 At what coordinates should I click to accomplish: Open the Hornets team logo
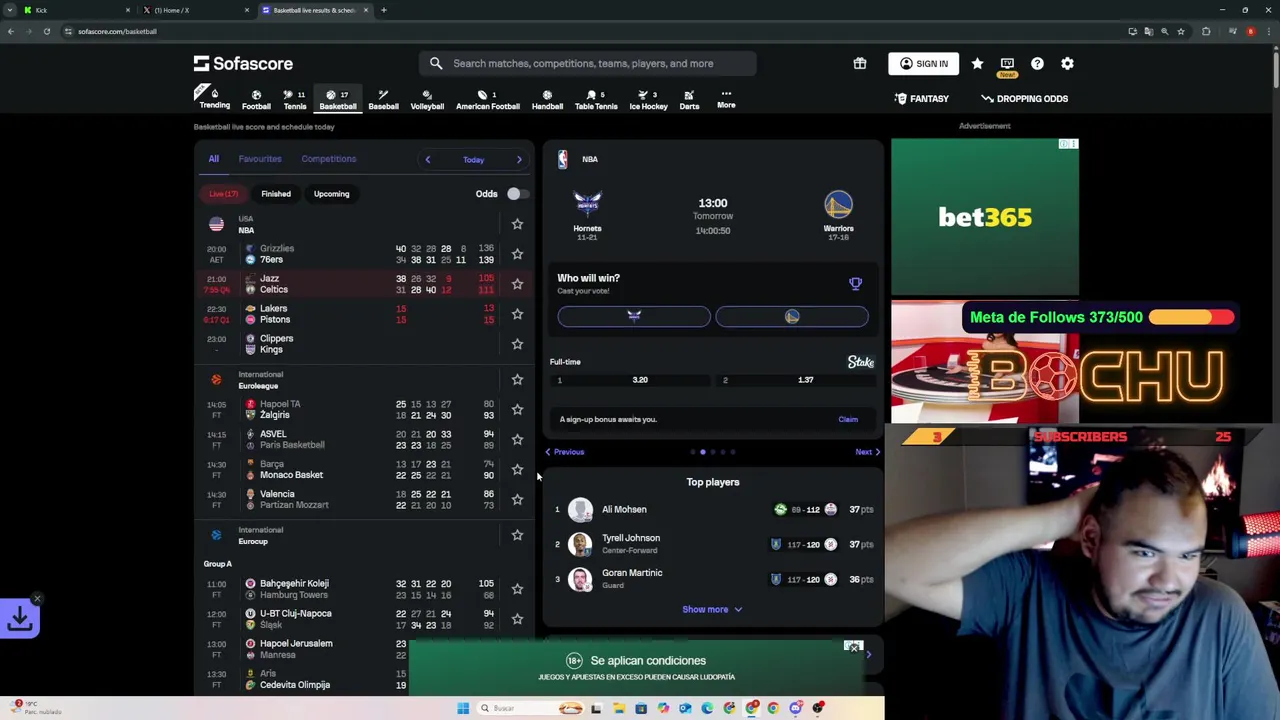click(587, 205)
